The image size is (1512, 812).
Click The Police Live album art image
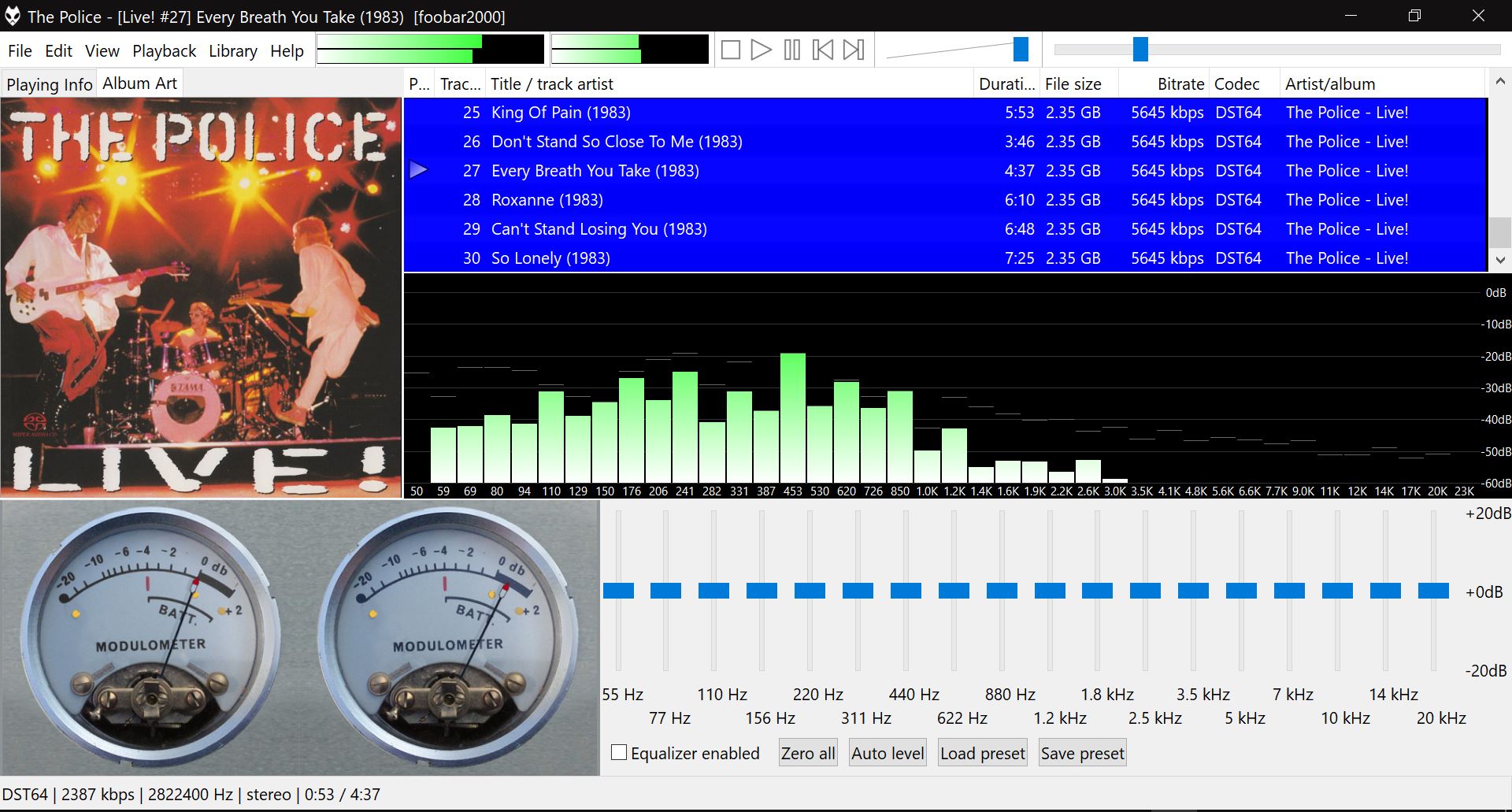201,298
